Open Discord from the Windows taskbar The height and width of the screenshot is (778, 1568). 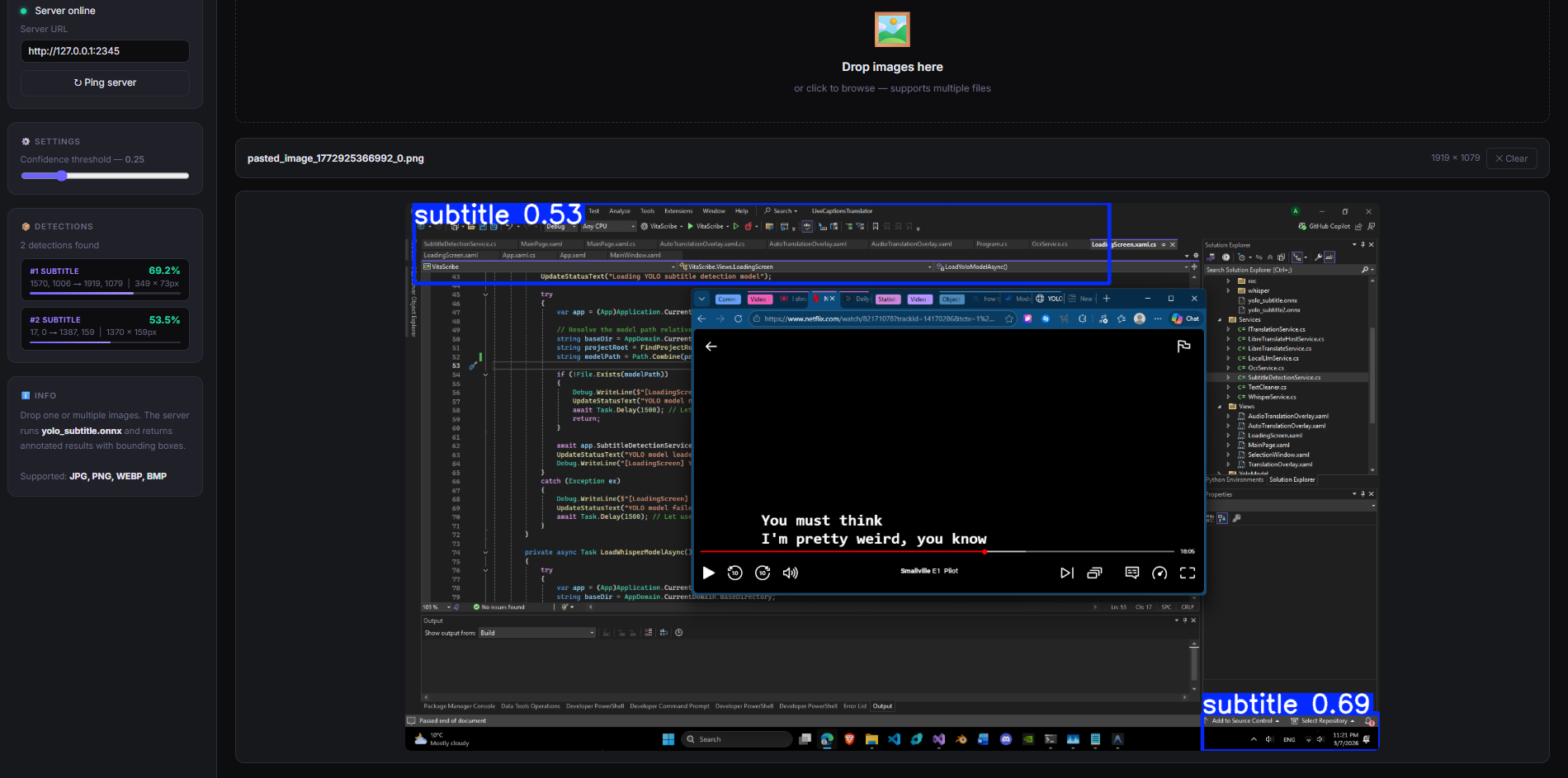click(1005, 739)
